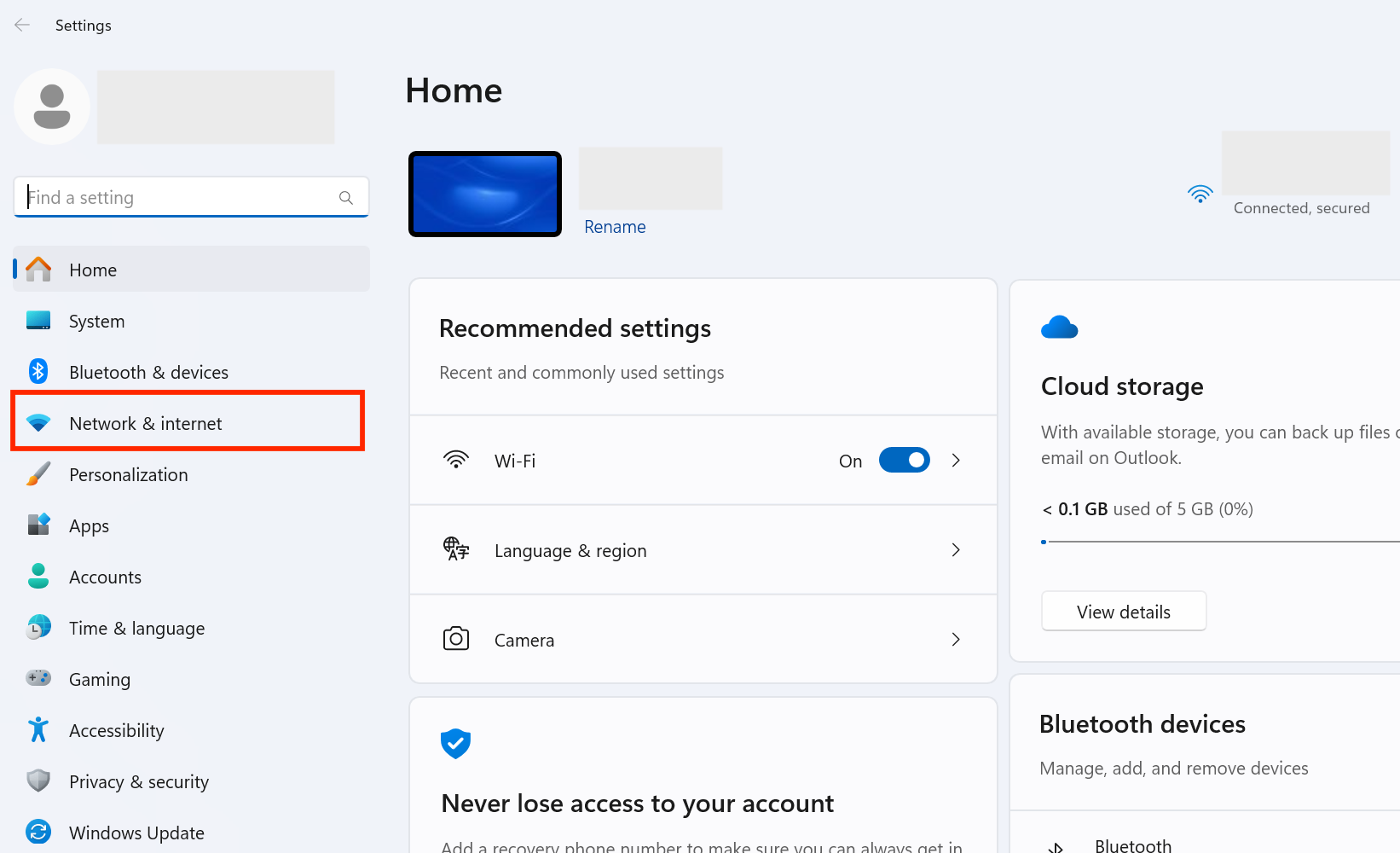Viewport: 1400px width, 853px height.
Task: Click the Accessibility figure icon
Action: (x=38, y=730)
